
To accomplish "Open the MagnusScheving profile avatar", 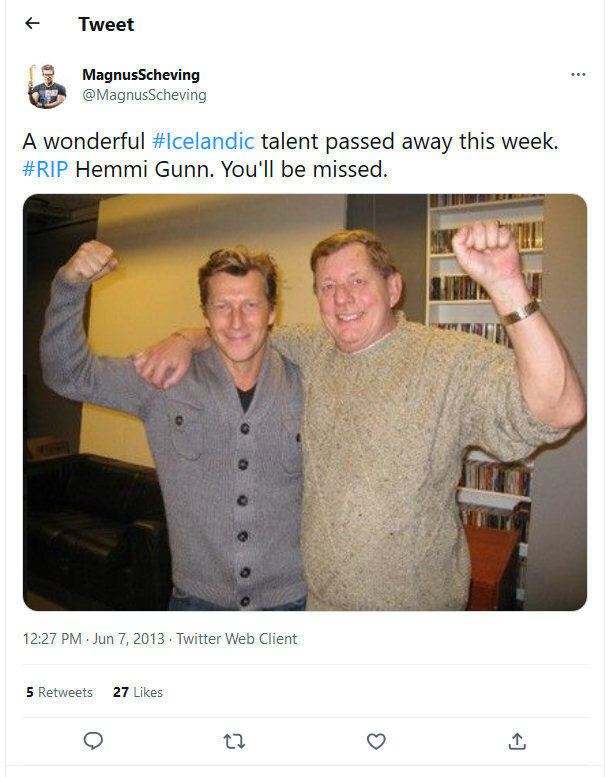I will pyautogui.click(x=47, y=85).
